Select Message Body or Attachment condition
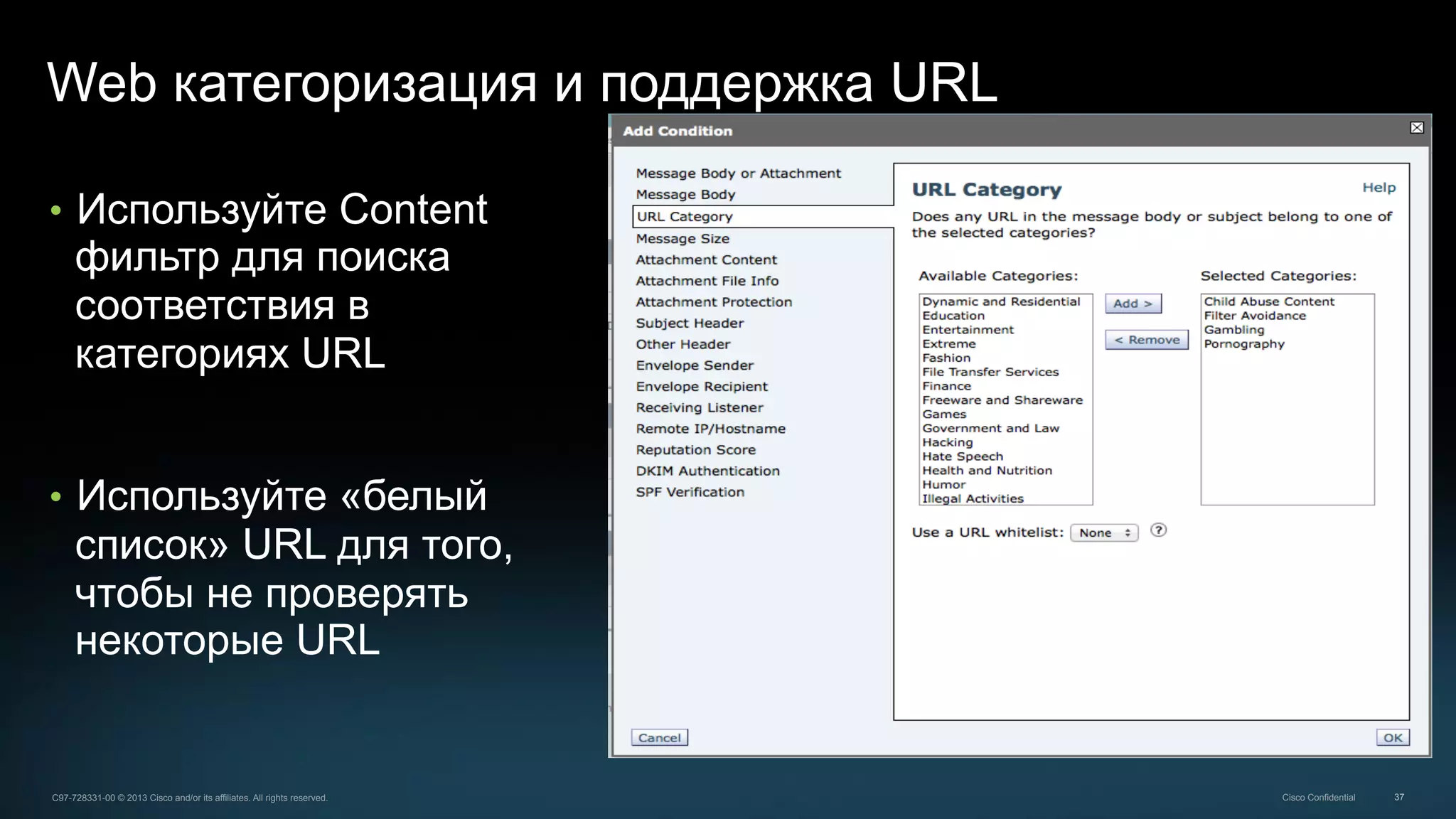1456x819 pixels. point(738,173)
